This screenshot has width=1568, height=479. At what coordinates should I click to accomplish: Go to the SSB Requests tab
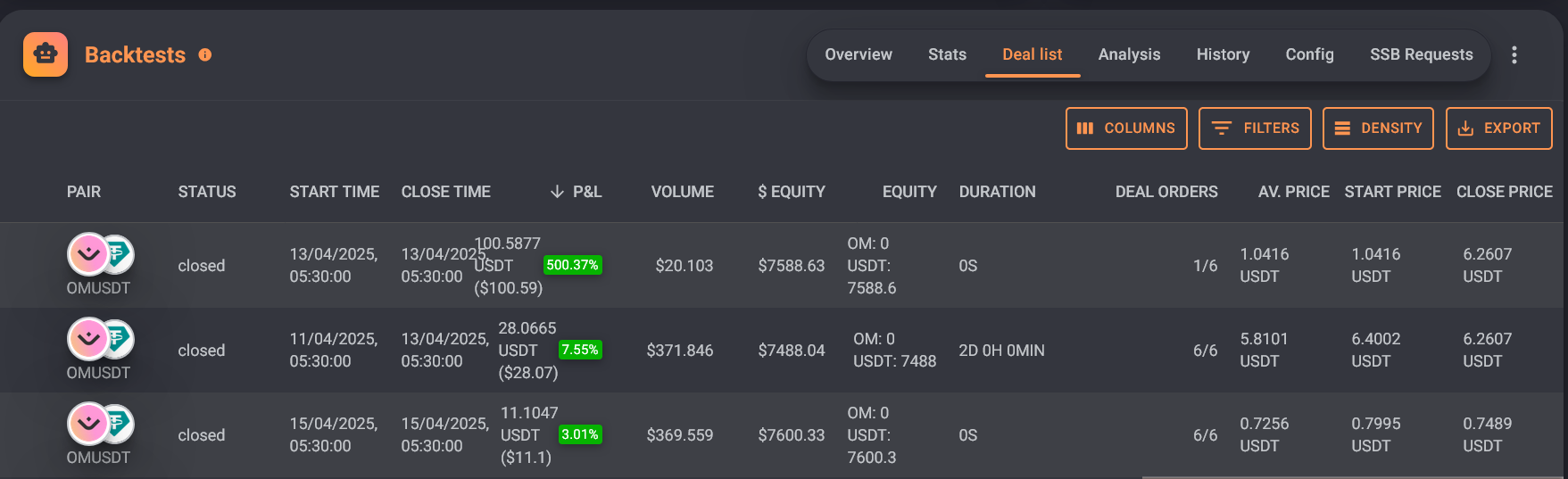pyautogui.click(x=1422, y=54)
